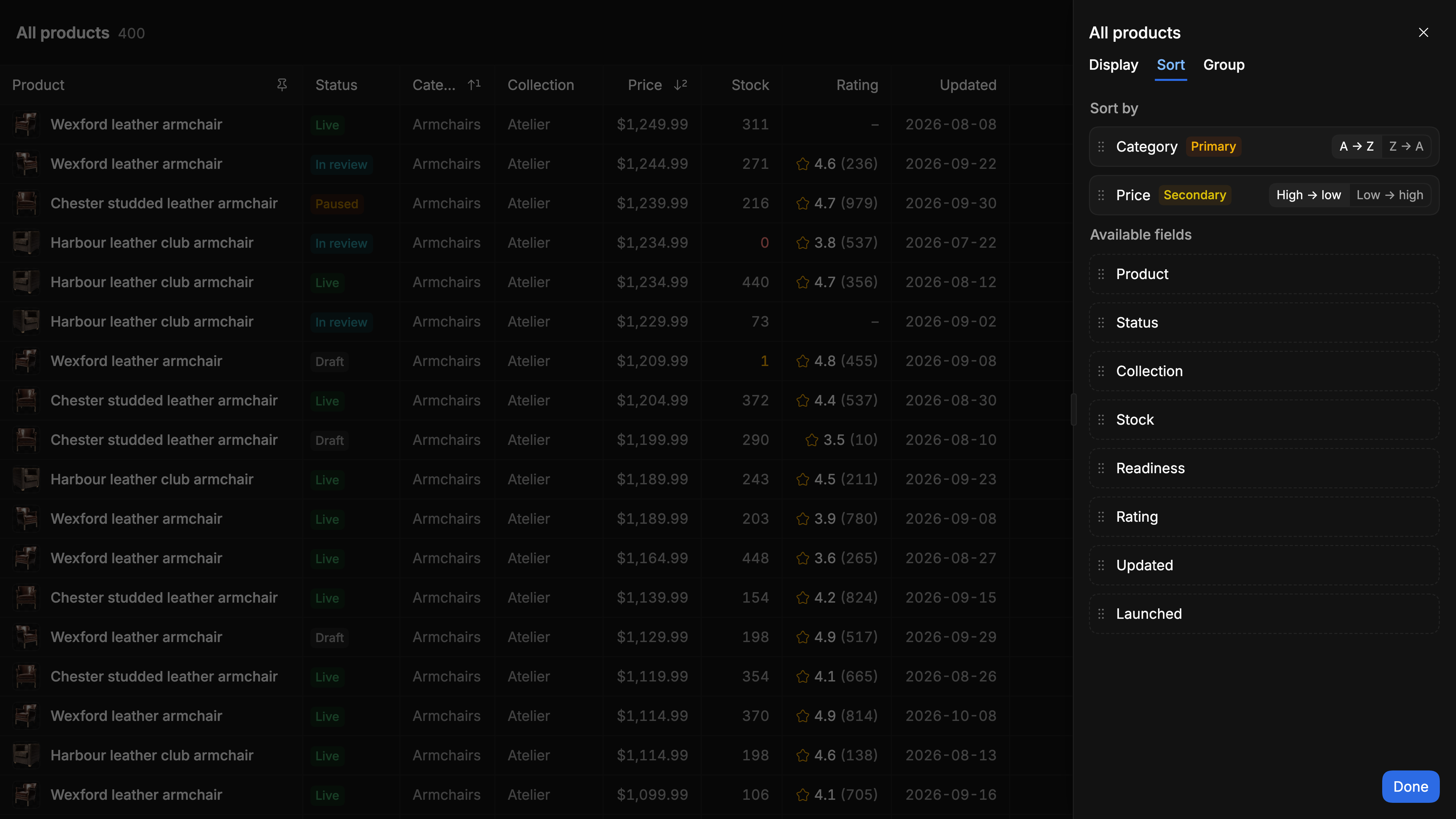Choose Low → high for Price sort
Image resolution: width=1456 pixels, height=819 pixels.
click(x=1390, y=195)
